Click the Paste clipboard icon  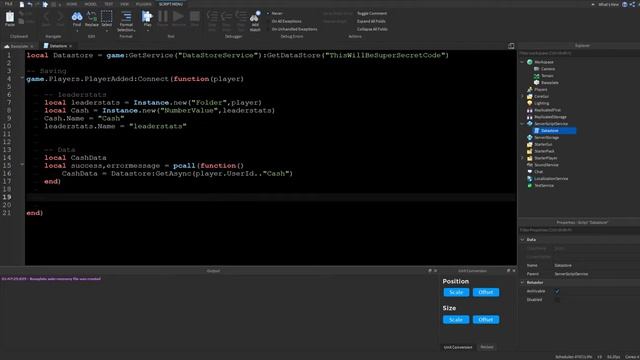click(10, 18)
